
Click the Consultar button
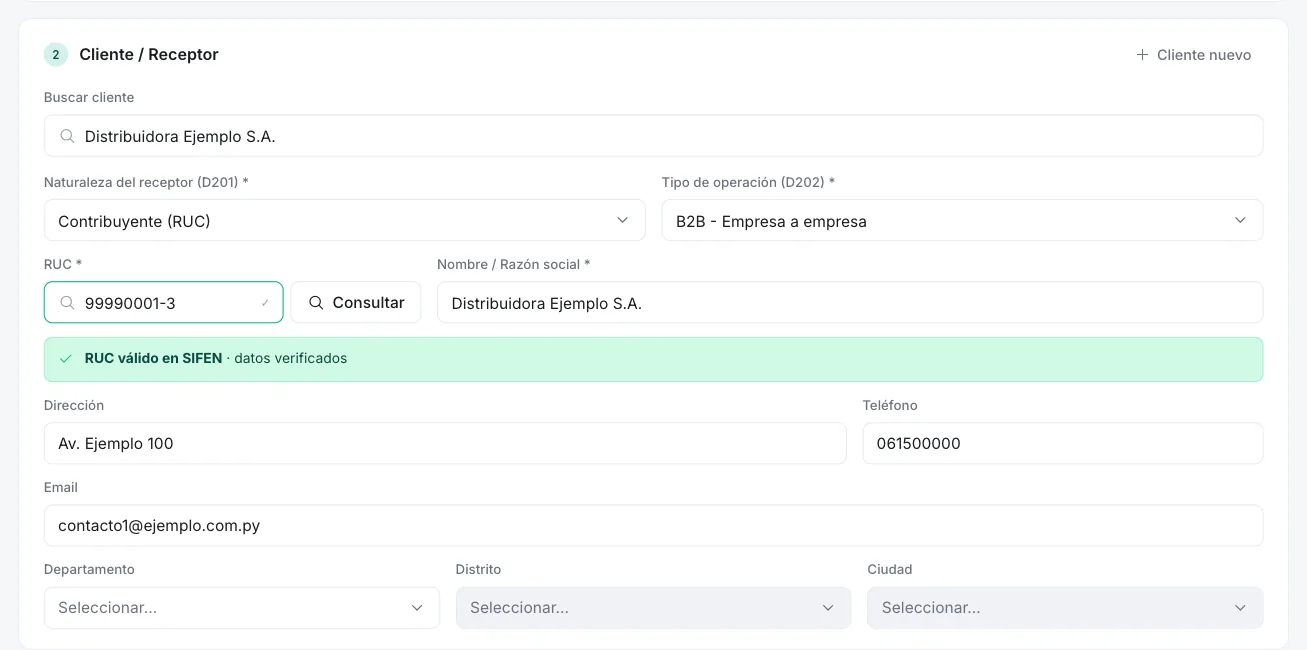point(356,302)
